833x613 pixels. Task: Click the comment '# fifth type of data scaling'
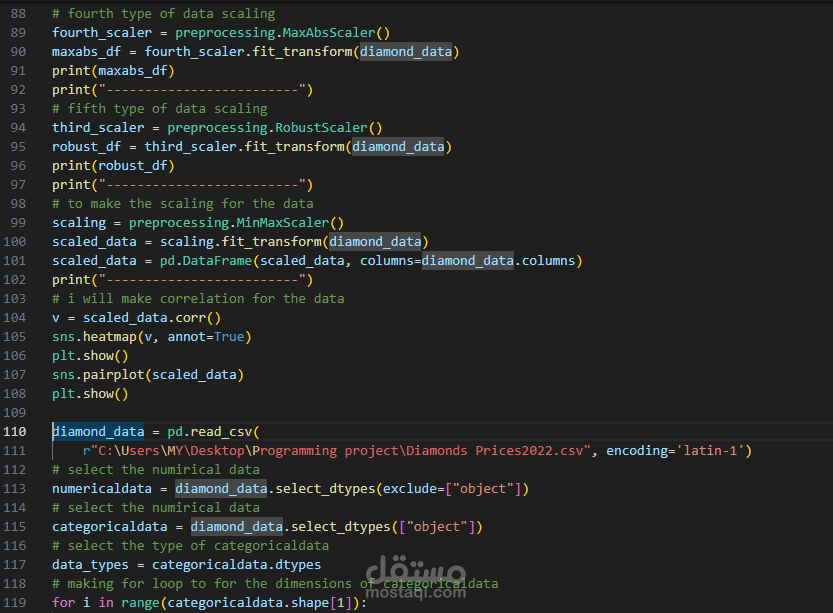(x=160, y=108)
